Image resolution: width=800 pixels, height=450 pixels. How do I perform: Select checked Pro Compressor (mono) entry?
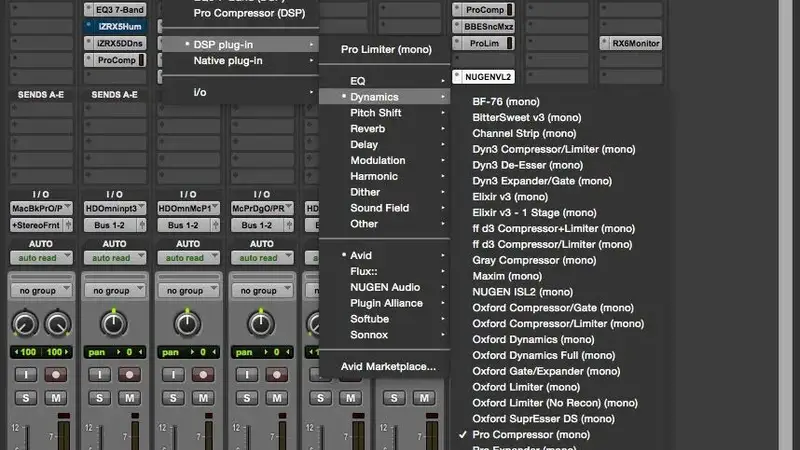pyautogui.click(x=531, y=435)
